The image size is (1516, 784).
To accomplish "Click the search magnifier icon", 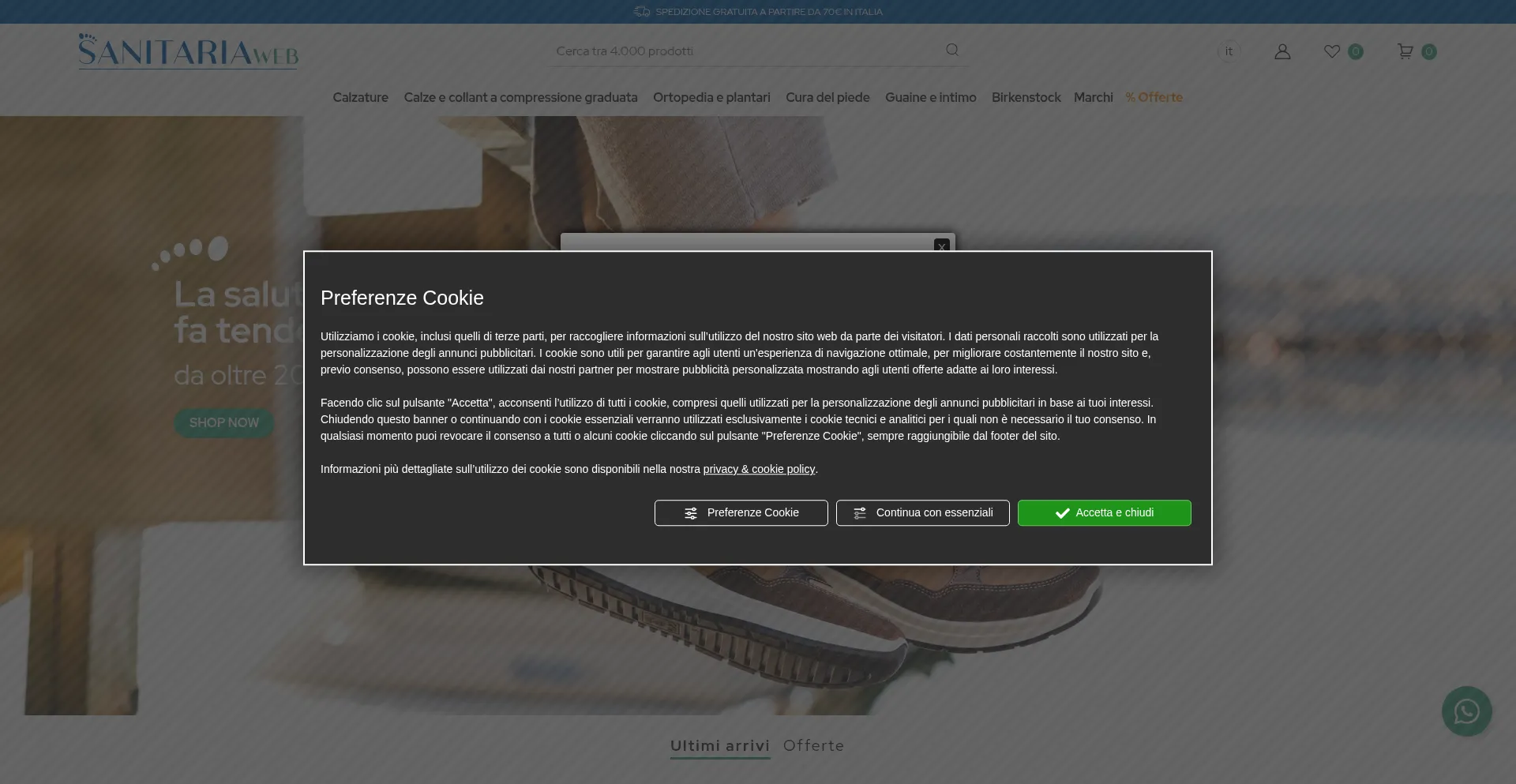I will pyautogui.click(x=952, y=50).
